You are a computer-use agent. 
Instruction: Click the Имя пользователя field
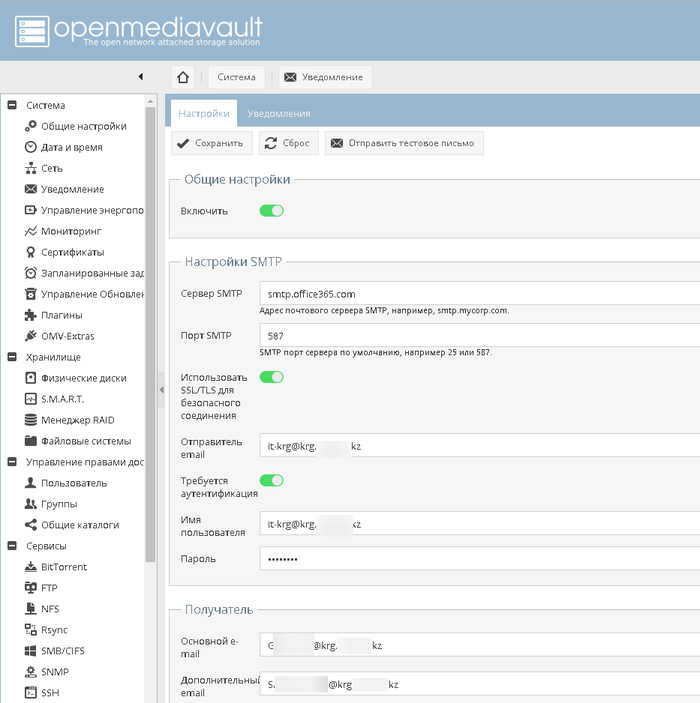pyautogui.click(x=479, y=524)
